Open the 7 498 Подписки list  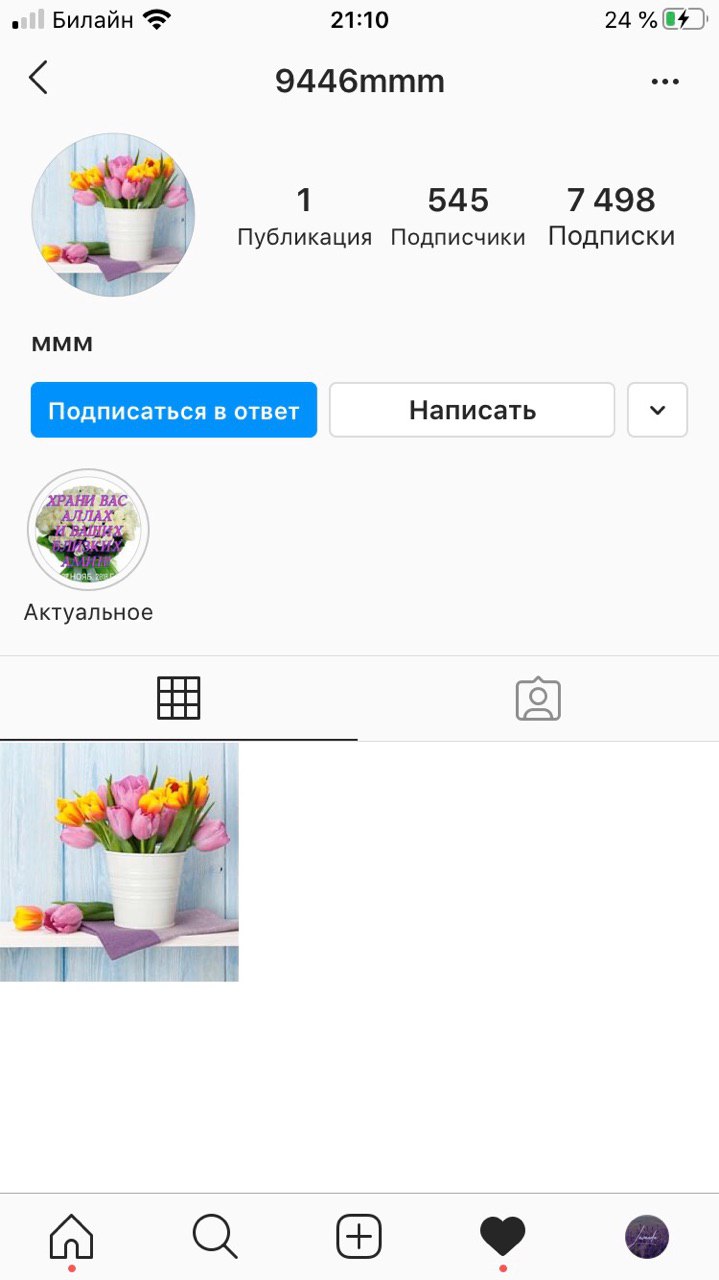611,216
